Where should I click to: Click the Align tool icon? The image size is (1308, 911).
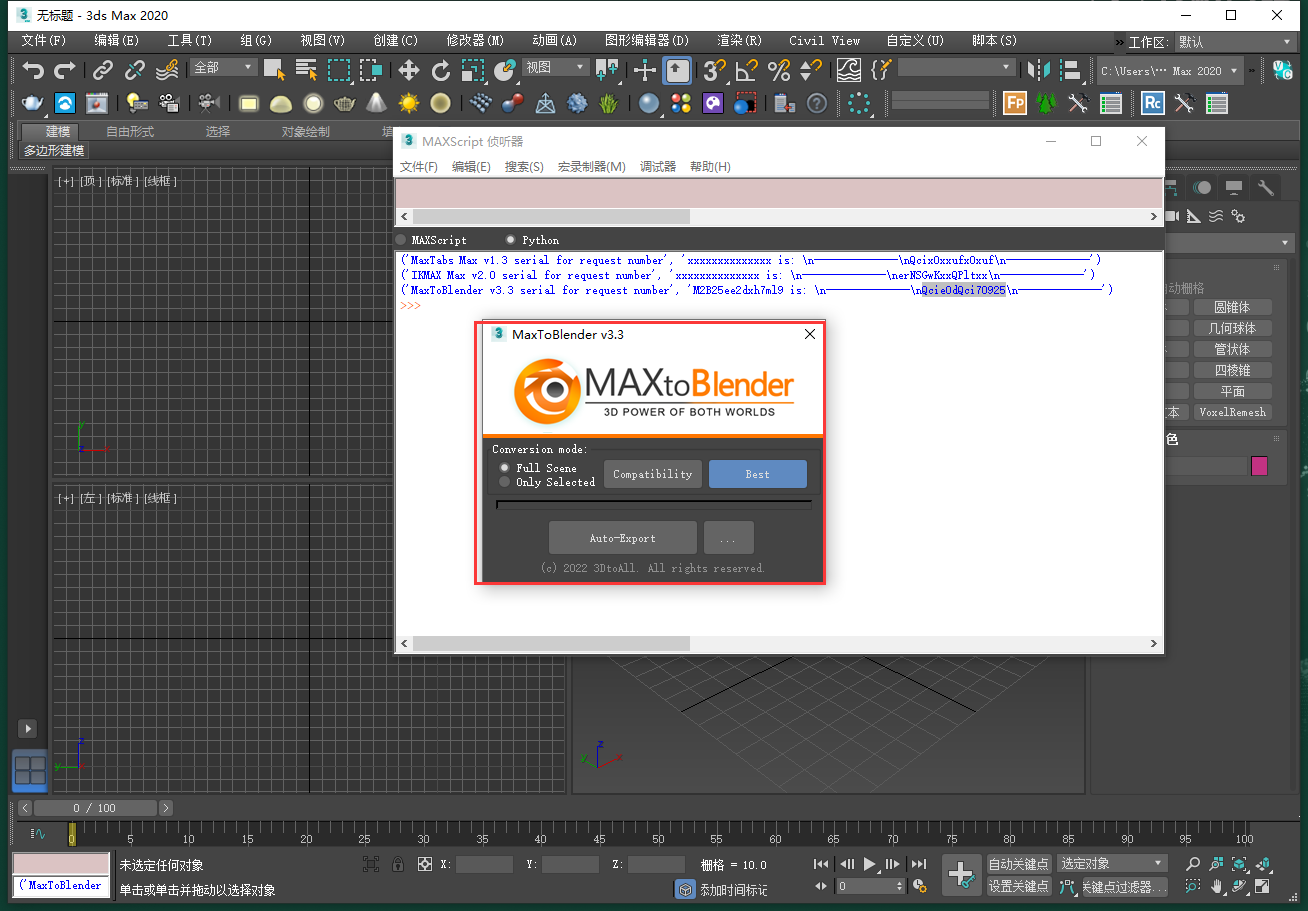point(1072,70)
